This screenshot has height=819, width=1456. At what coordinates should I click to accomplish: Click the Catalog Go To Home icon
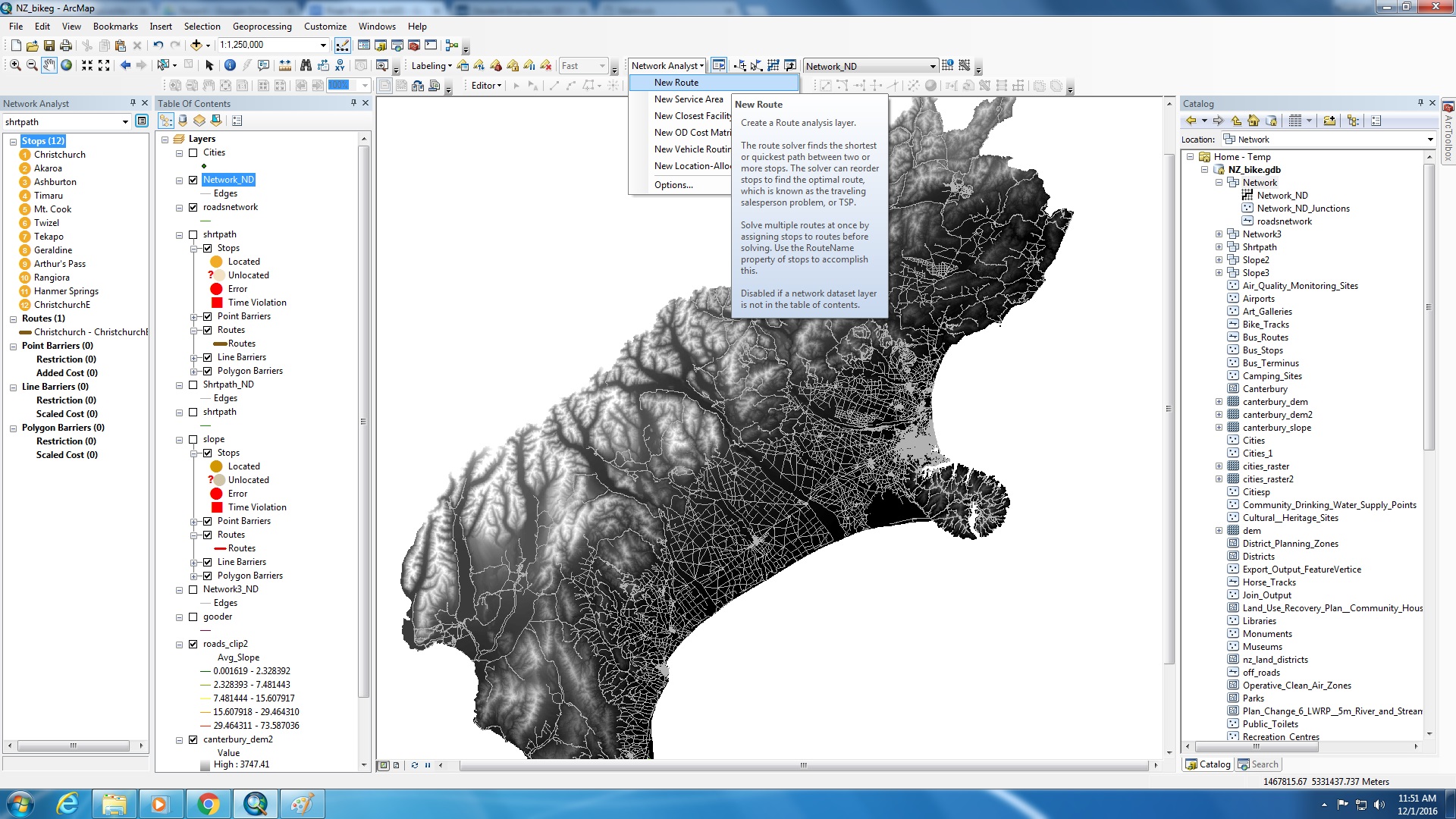(x=1254, y=121)
